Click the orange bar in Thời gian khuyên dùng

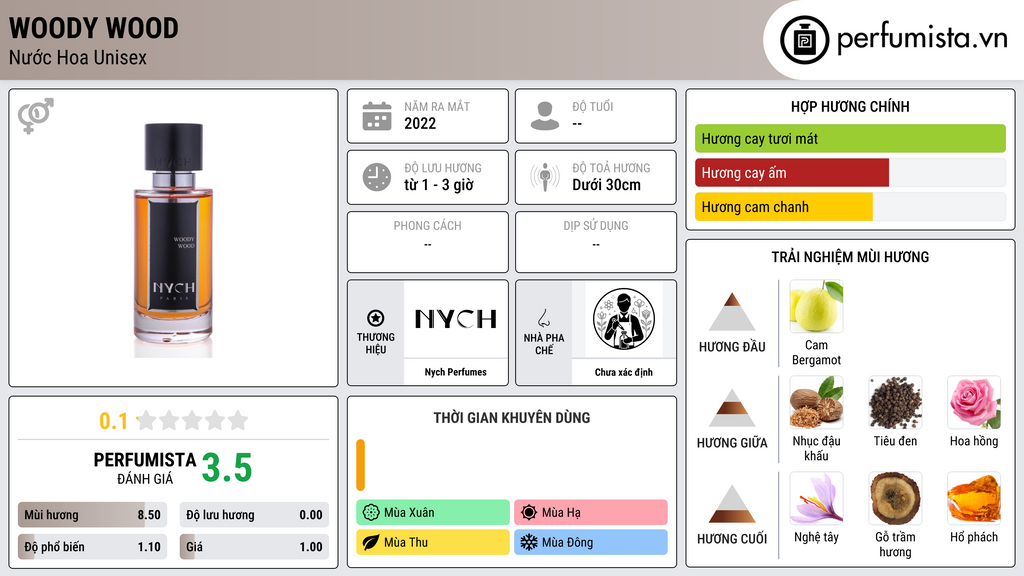tap(360, 465)
